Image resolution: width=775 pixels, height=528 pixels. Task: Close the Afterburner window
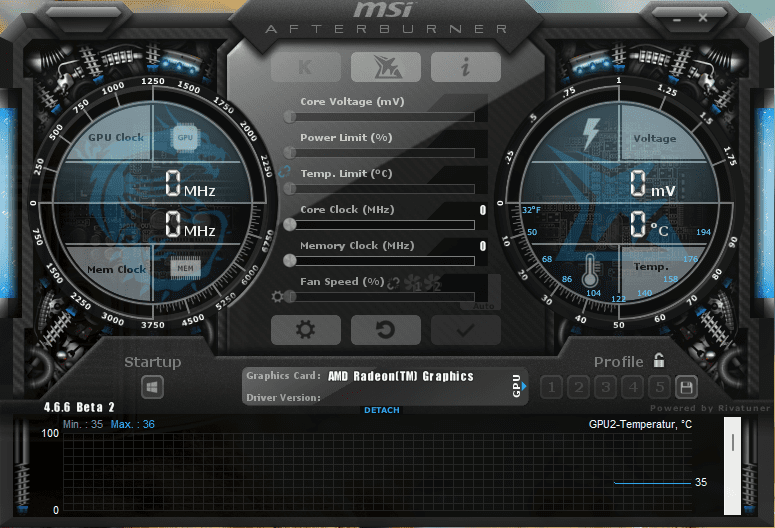[702, 18]
